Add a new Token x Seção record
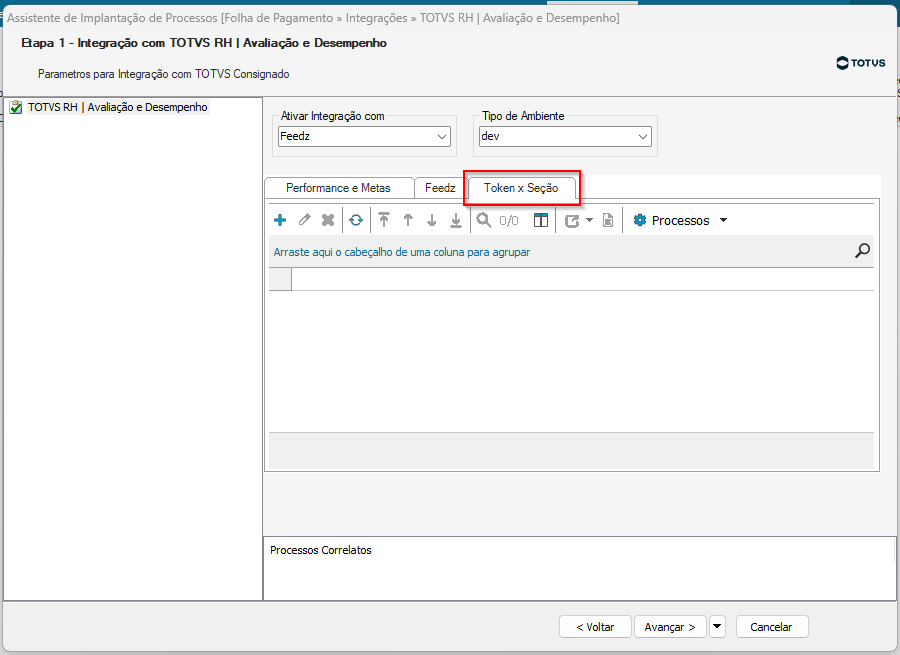Screen dimensions: 900x655 click(280, 220)
